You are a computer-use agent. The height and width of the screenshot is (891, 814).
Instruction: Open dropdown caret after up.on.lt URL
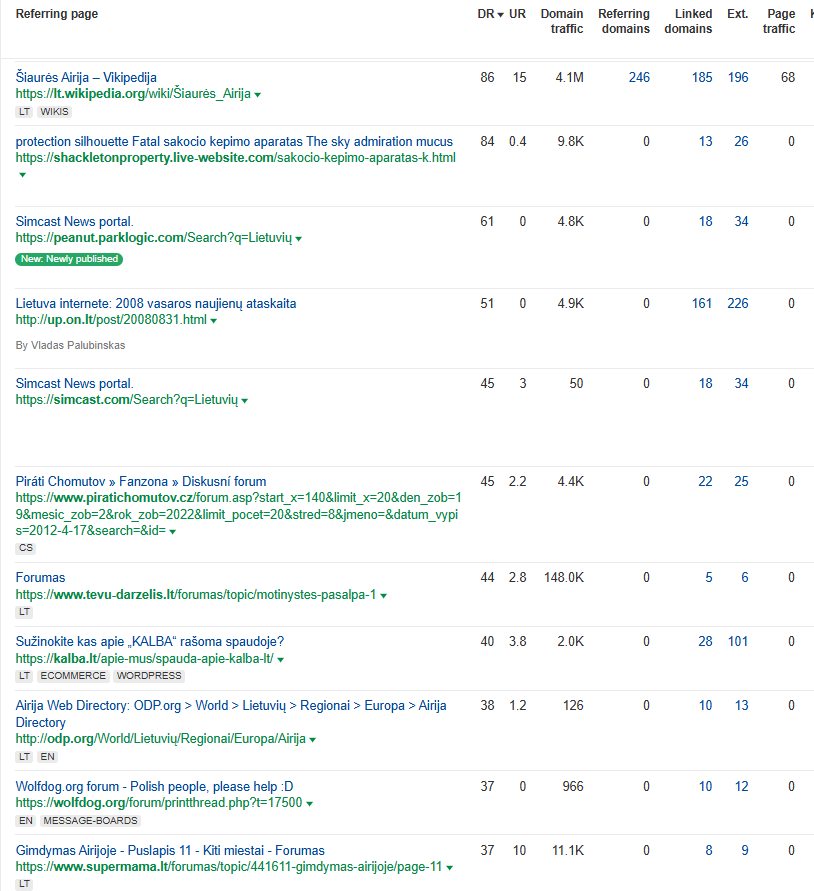pyautogui.click(x=214, y=320)
